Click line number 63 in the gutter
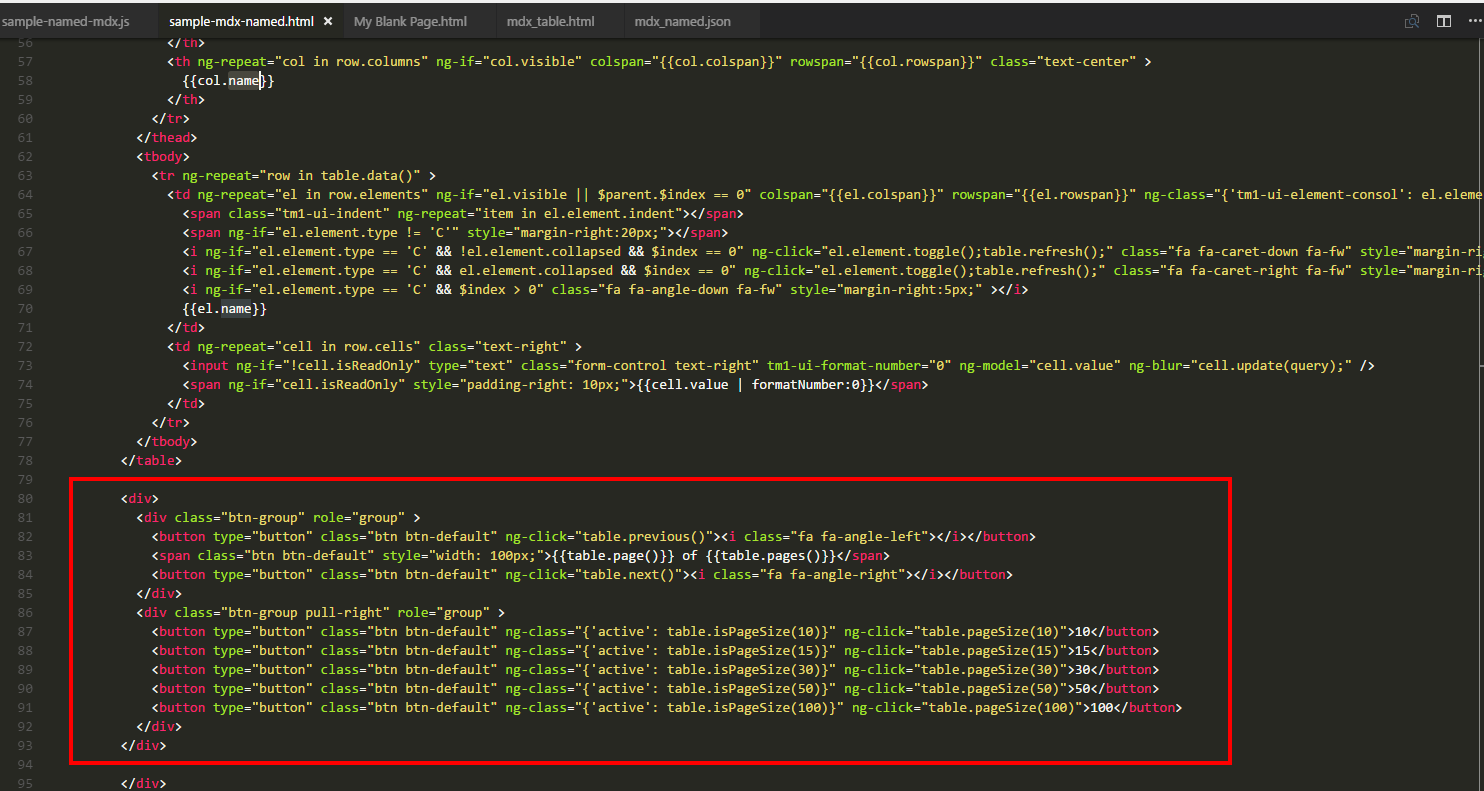Image resolution: width=1484 pixels, height=791 pixels. coord(25,176)
